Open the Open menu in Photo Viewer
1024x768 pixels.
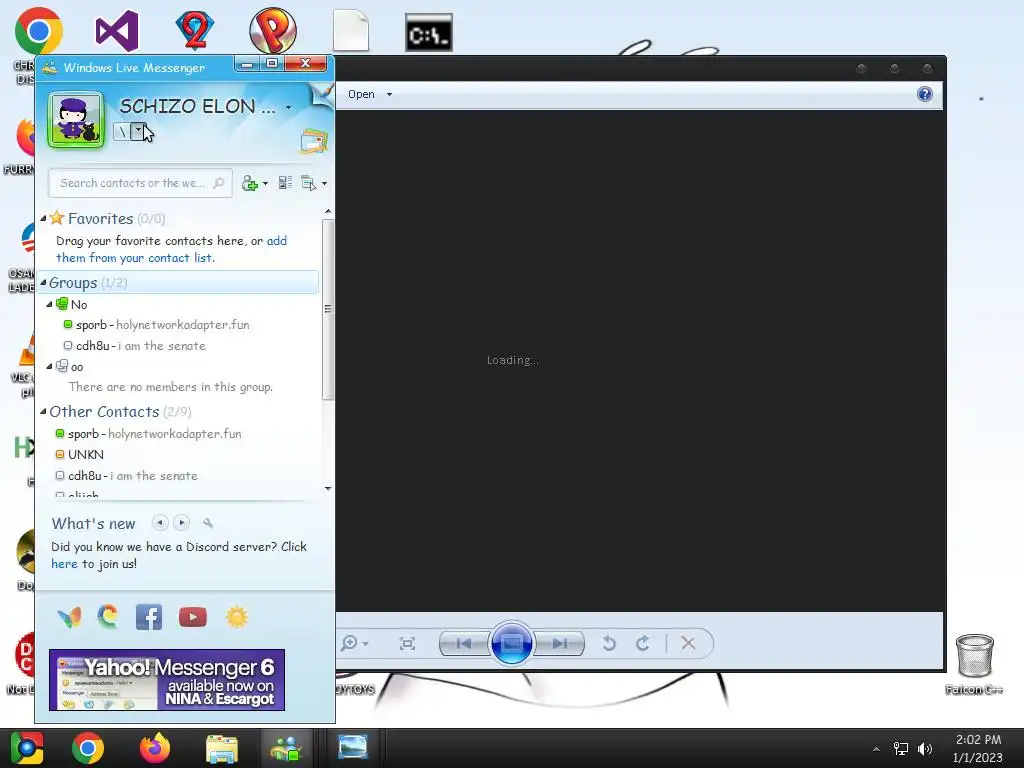[x=370, y=94]
